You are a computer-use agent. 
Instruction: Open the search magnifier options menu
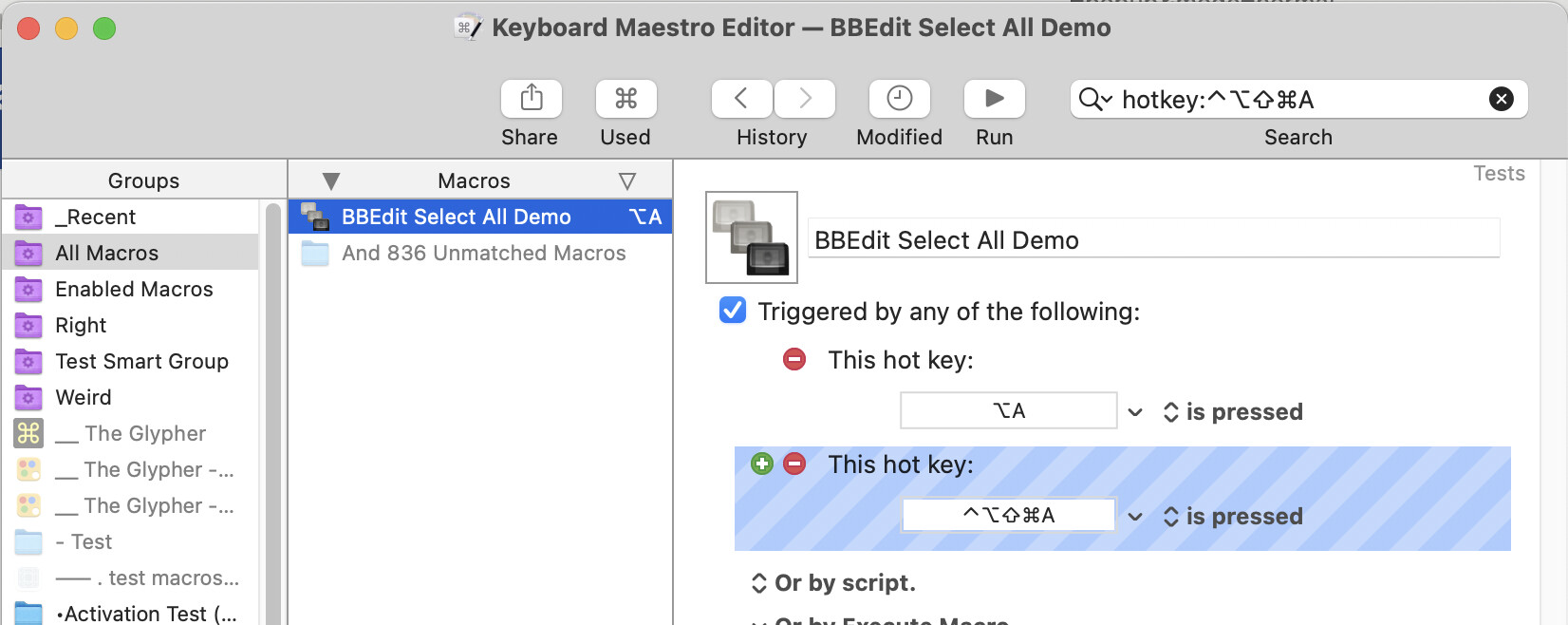click(x=1095, y=99)
